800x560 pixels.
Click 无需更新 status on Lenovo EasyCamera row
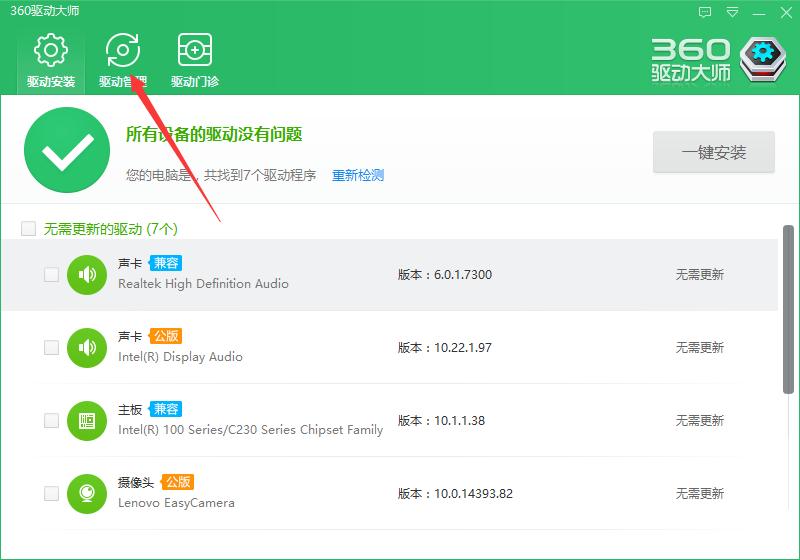(699, 493)
